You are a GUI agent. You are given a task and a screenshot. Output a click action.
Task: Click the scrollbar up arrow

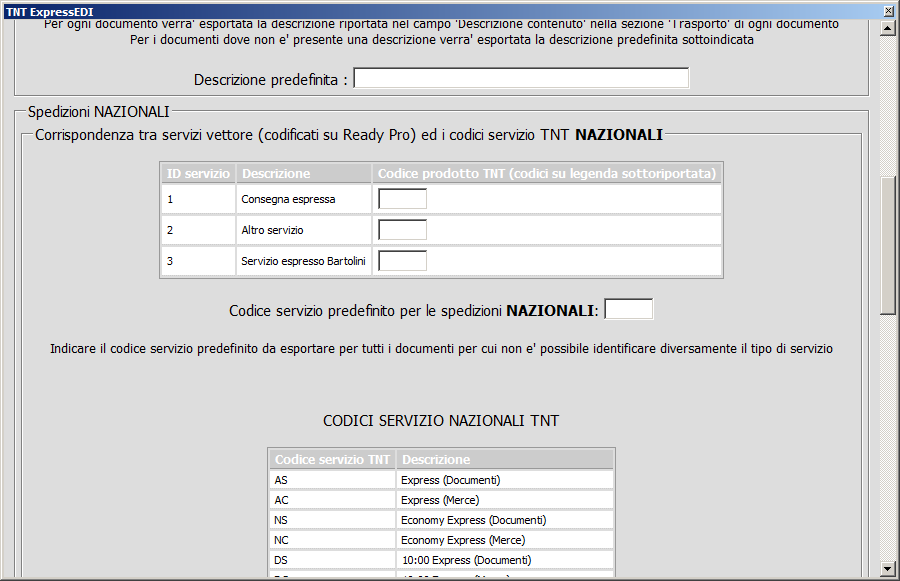click(887, 28)
